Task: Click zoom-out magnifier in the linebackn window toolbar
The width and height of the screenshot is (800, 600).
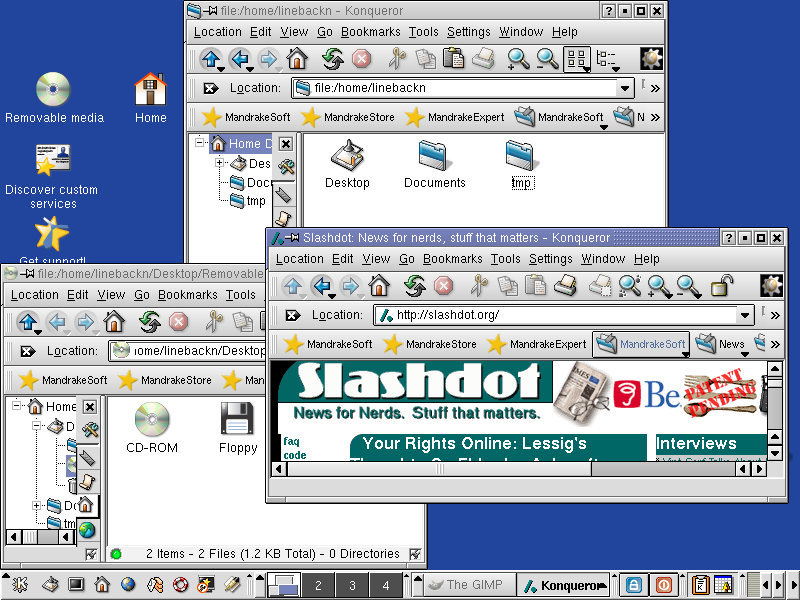Action: [547, 59]
